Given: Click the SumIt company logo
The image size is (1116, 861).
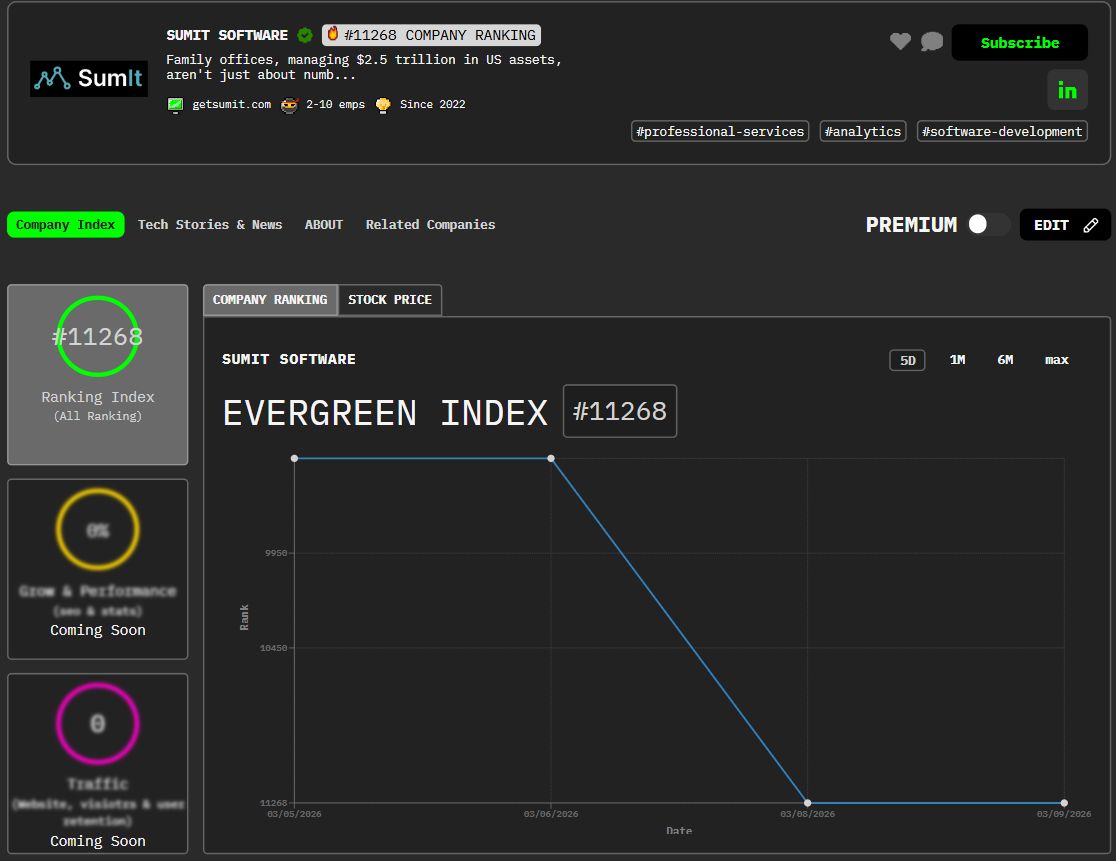Looking at the screenshot, I should click(89, 78).
